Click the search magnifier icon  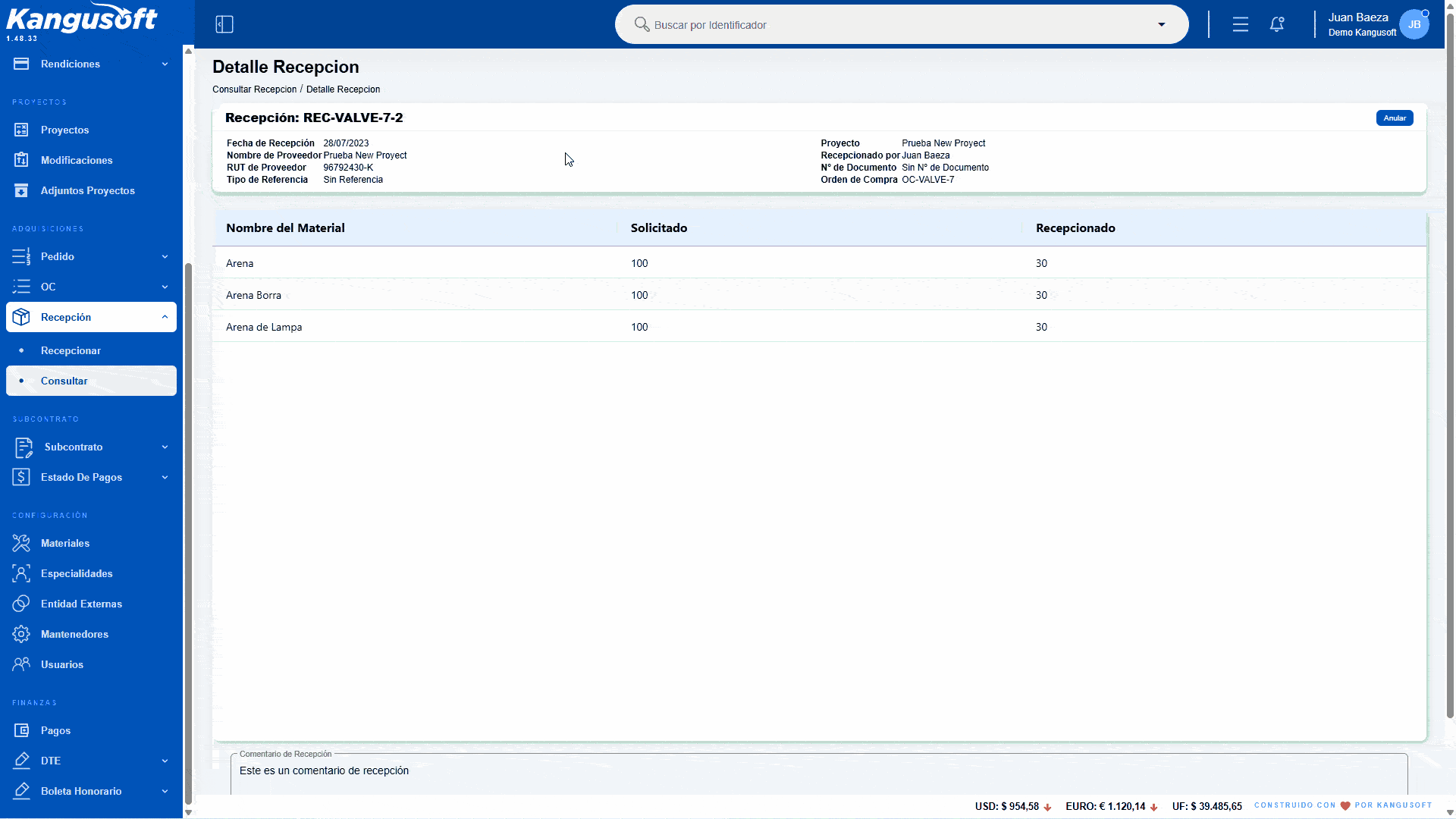click(x=642, y=24)
